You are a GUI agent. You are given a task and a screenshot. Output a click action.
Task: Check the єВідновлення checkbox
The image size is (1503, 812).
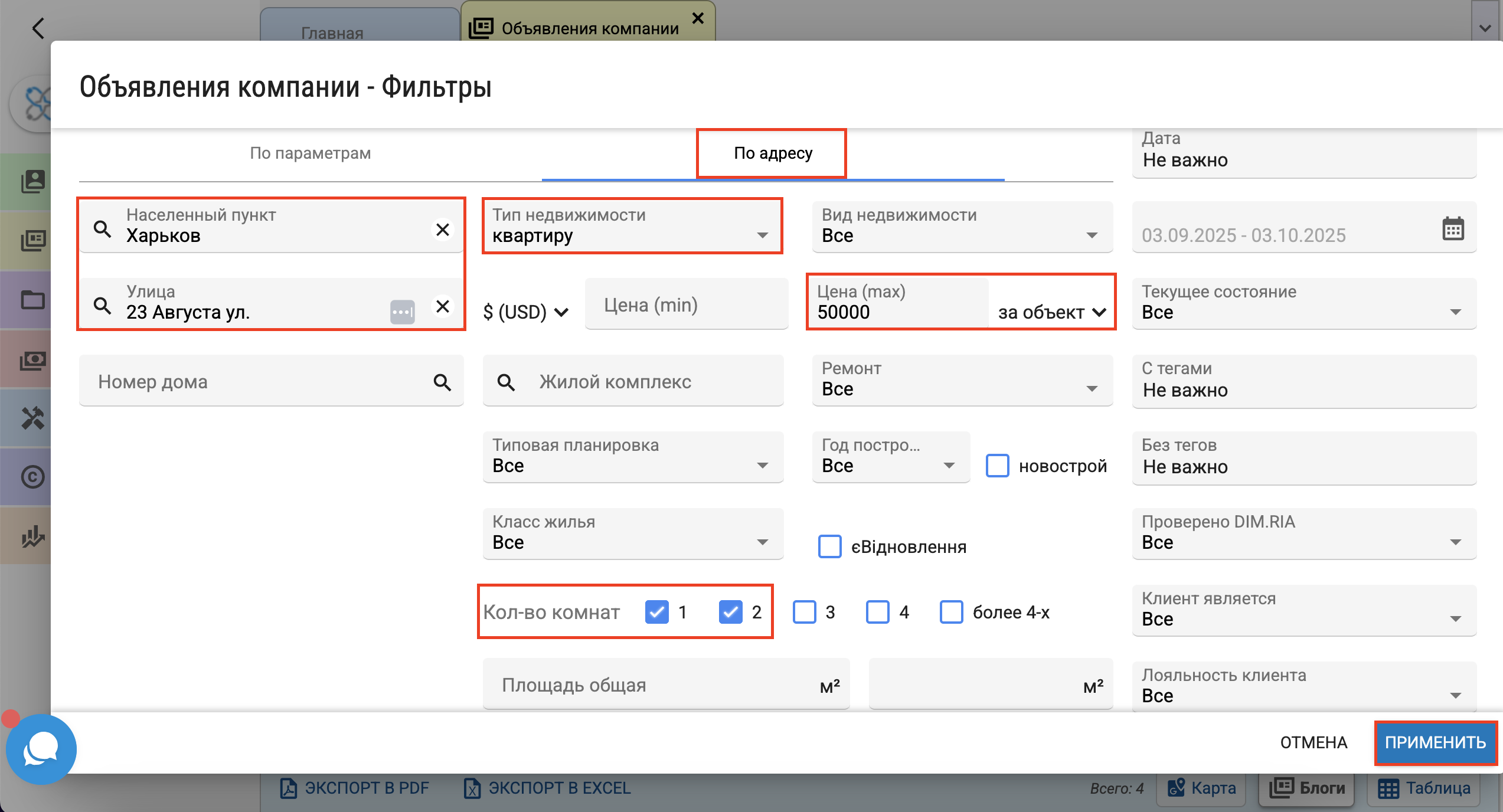(x=829, y=546)
